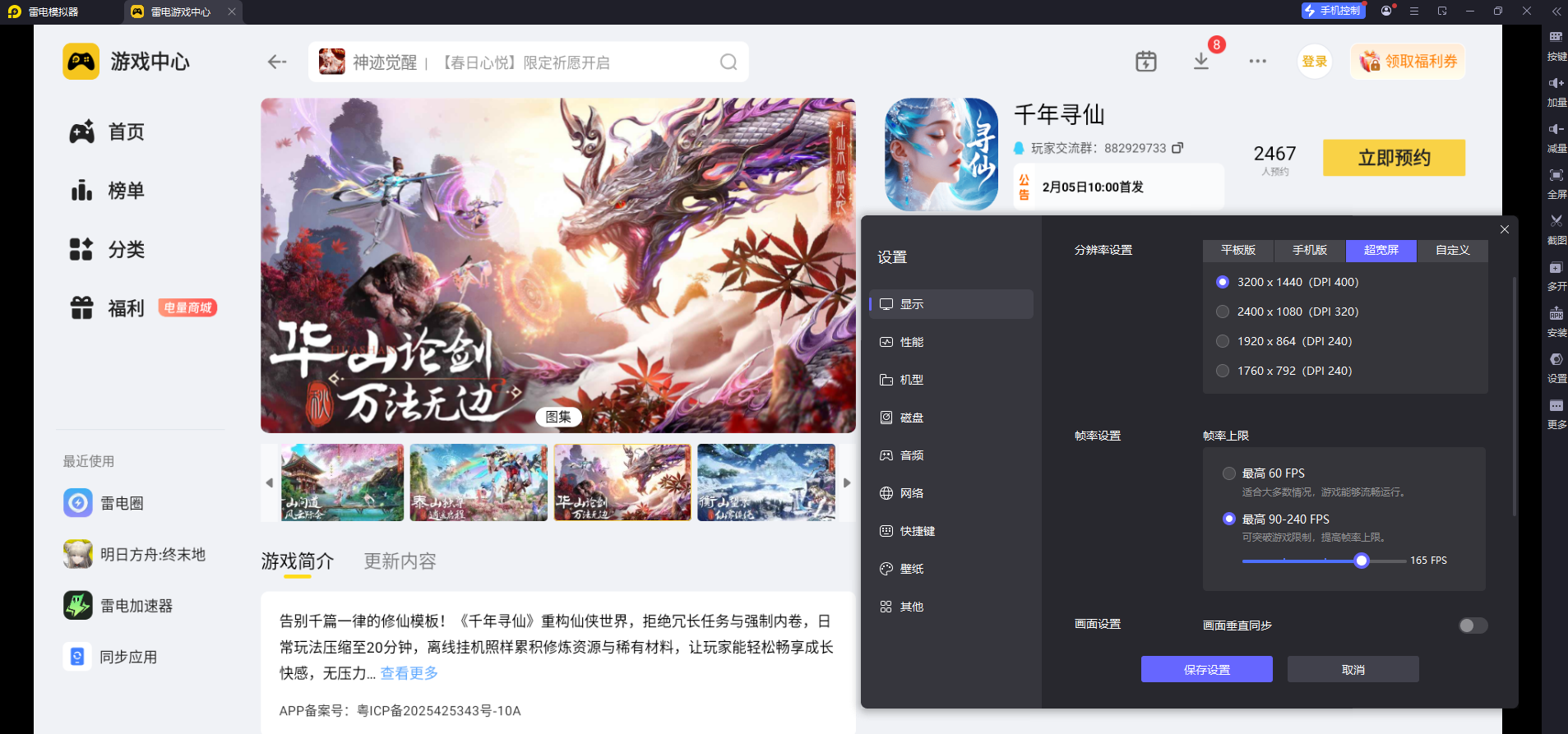Click the 手机控制 phone control button

click(1334, 11)
